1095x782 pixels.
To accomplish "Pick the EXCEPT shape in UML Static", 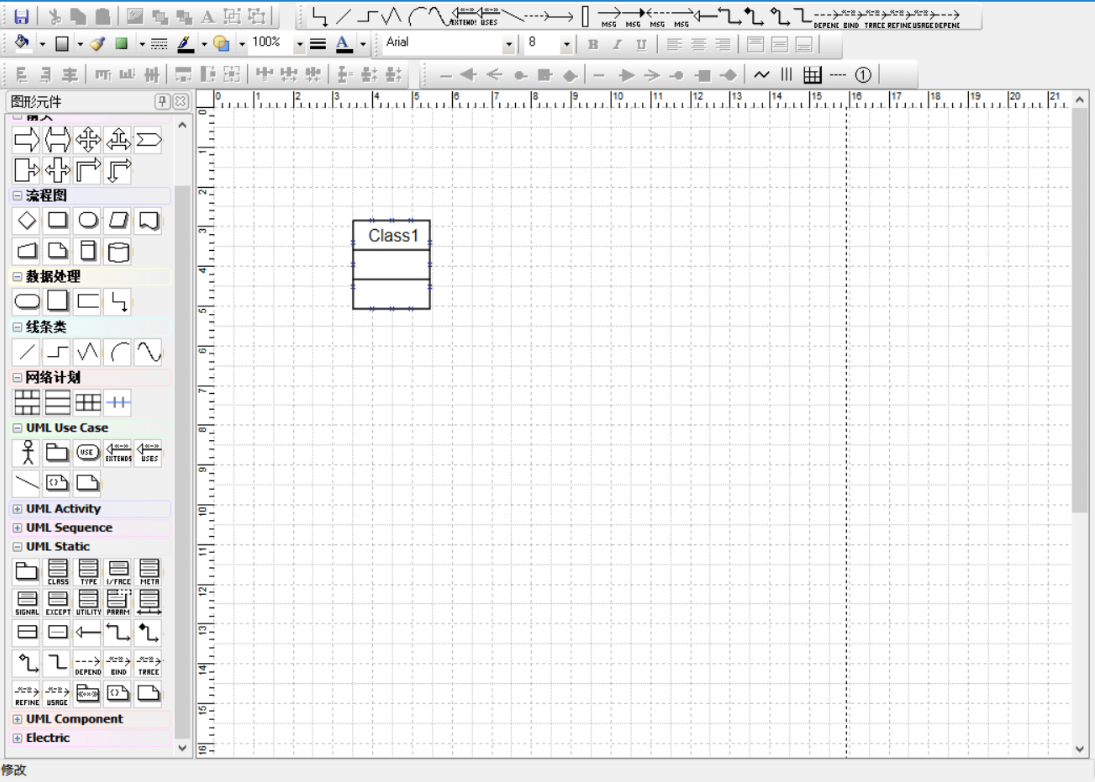I will click(x=58, y=602).
